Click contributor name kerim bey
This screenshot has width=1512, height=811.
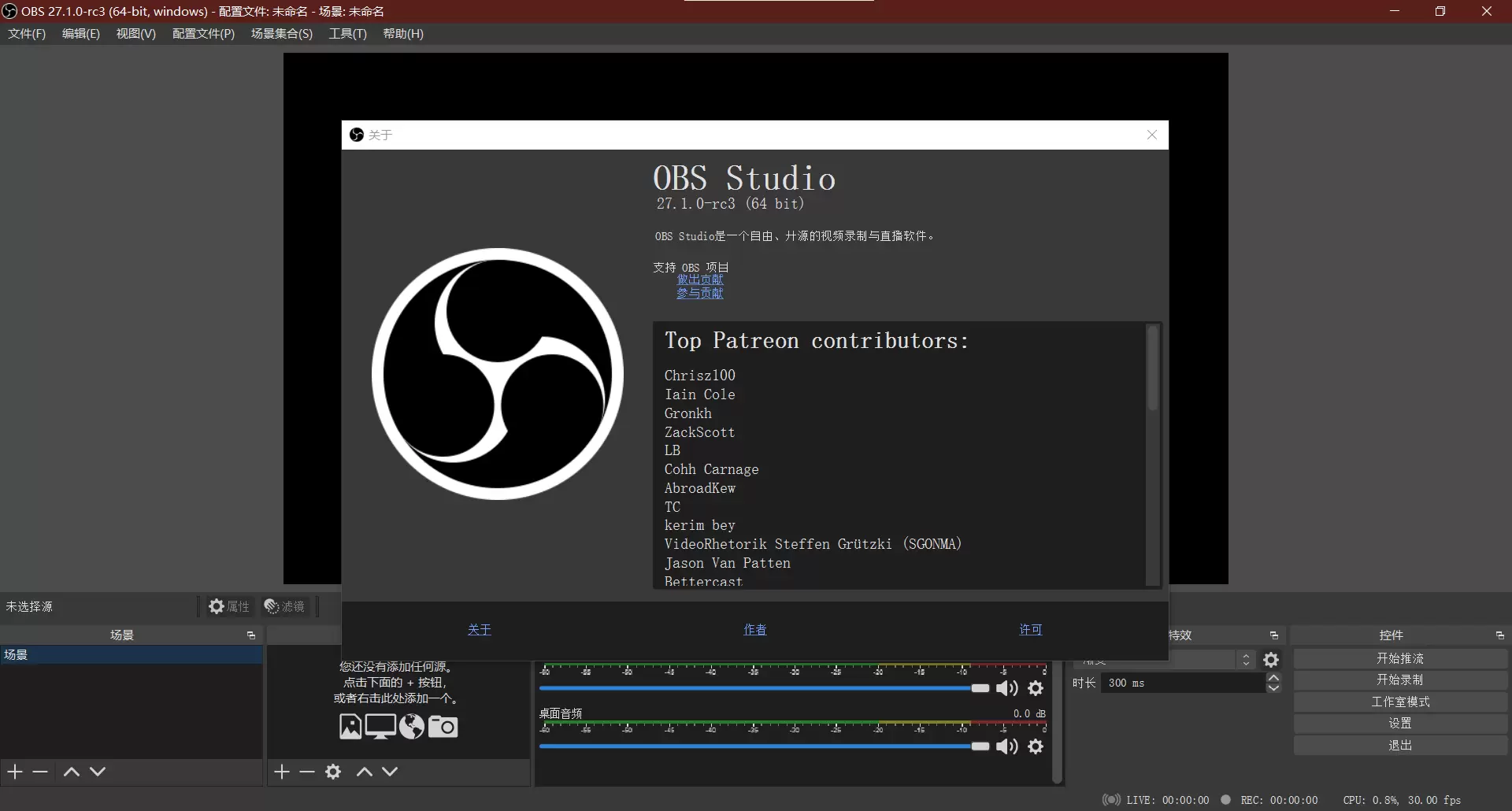699,525
